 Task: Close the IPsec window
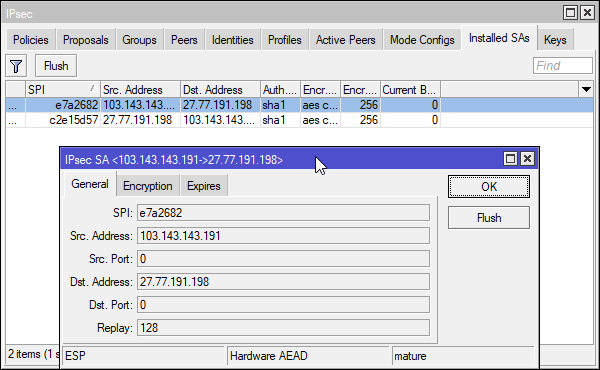(x=587, y=13)
